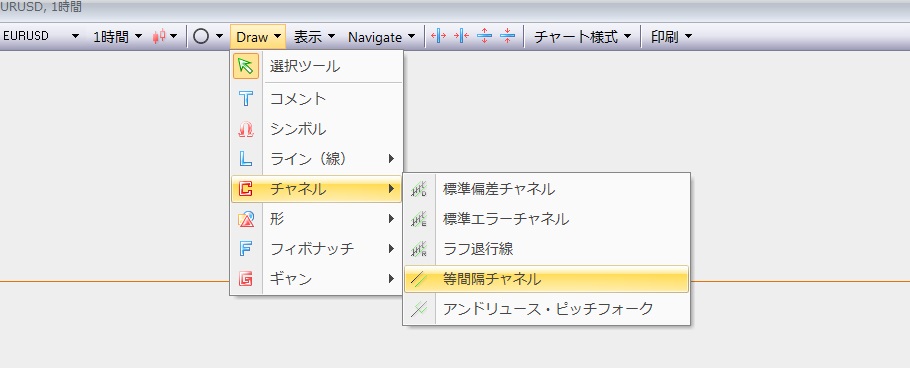Click the expand horizontal spacing icon
The width and height of the screenshot is (910, 368).
click(438, 37)
